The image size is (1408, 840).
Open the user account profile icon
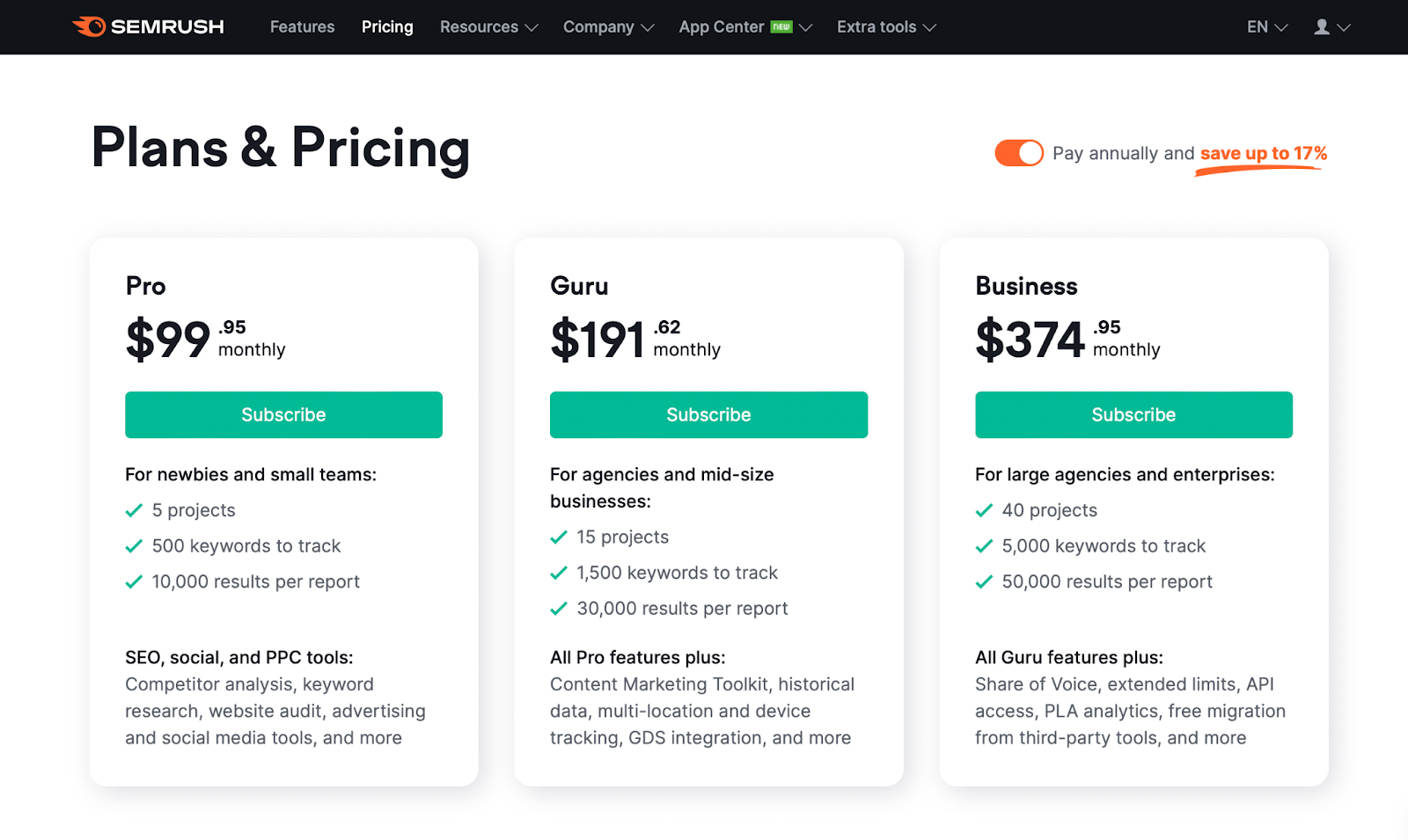coord(1322,27)
